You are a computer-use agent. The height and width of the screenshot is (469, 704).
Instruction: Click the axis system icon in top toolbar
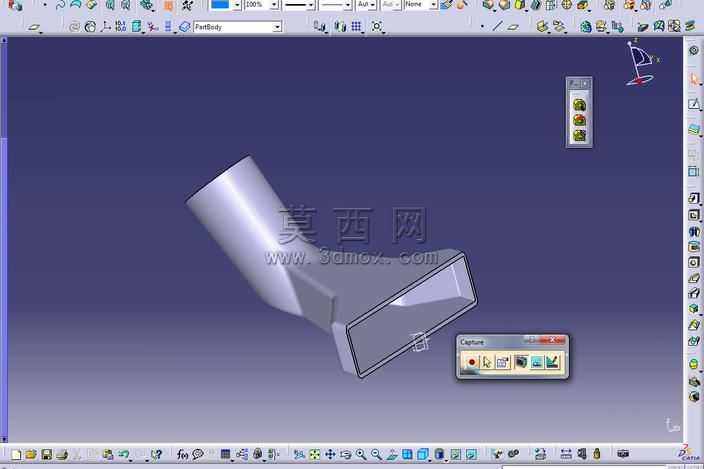tap(106, 26)
